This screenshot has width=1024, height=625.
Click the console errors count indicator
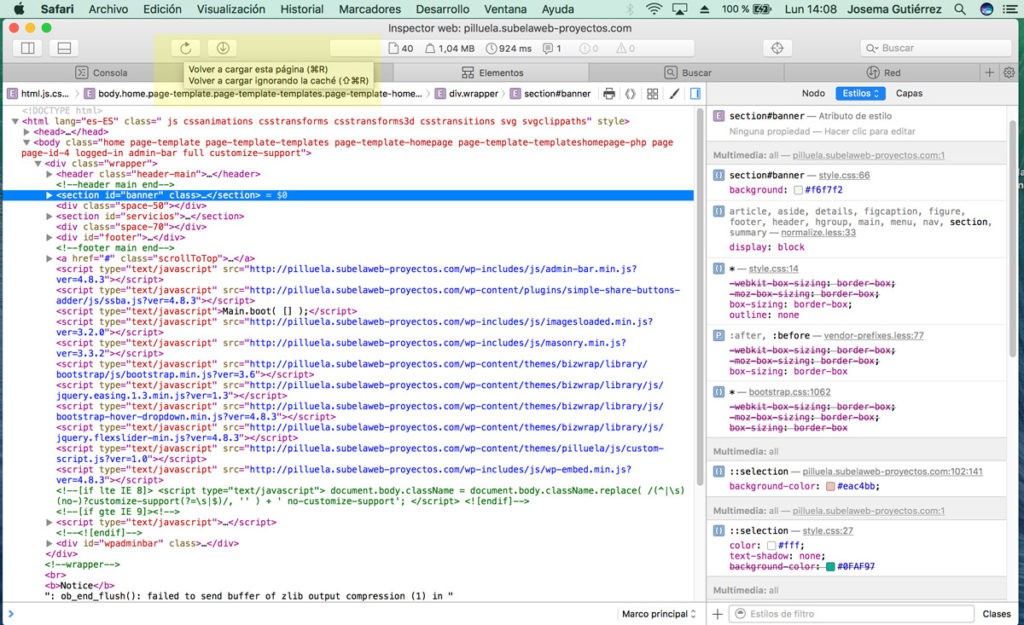(x=588, y=48)
